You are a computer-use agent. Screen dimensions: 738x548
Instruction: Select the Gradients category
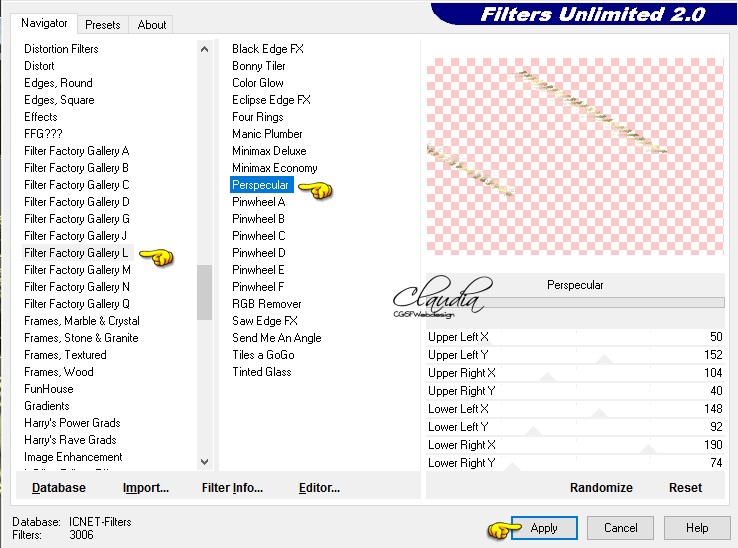pos(47,406)
